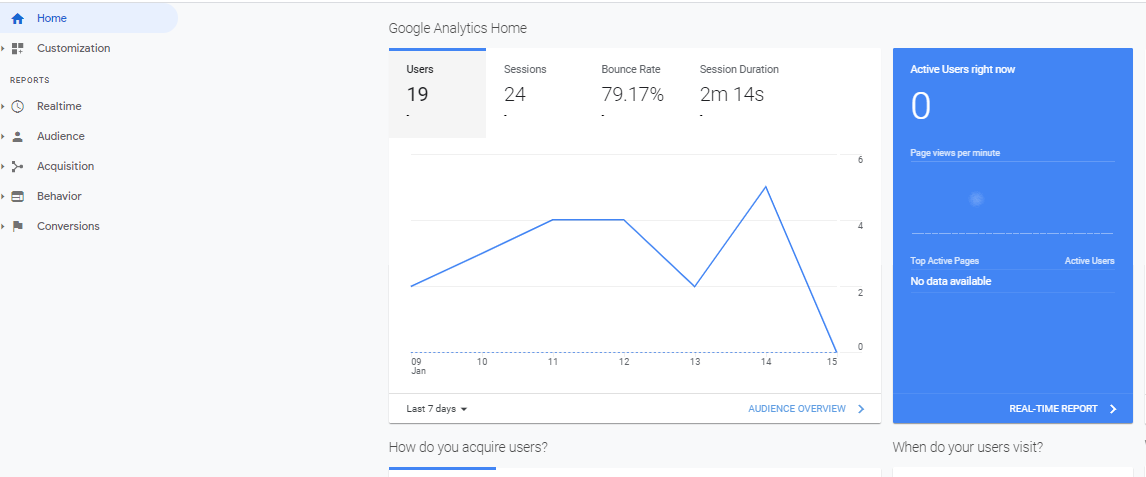Click the Behavior window icon
This screenshot has width=1146, height=477.
(17, 197)
